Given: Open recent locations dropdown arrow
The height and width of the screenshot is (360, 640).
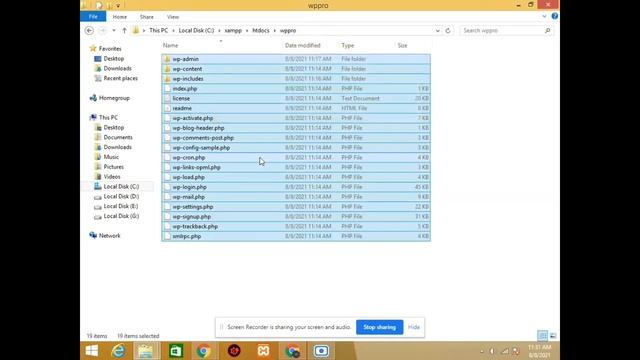Looking at the screenshot, I should [x=114, y=31].
